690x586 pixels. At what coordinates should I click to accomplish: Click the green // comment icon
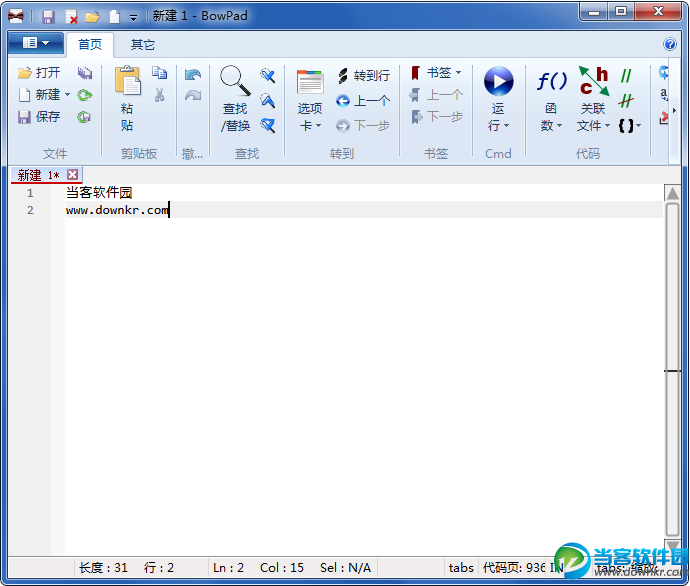(x=626, y=76)
